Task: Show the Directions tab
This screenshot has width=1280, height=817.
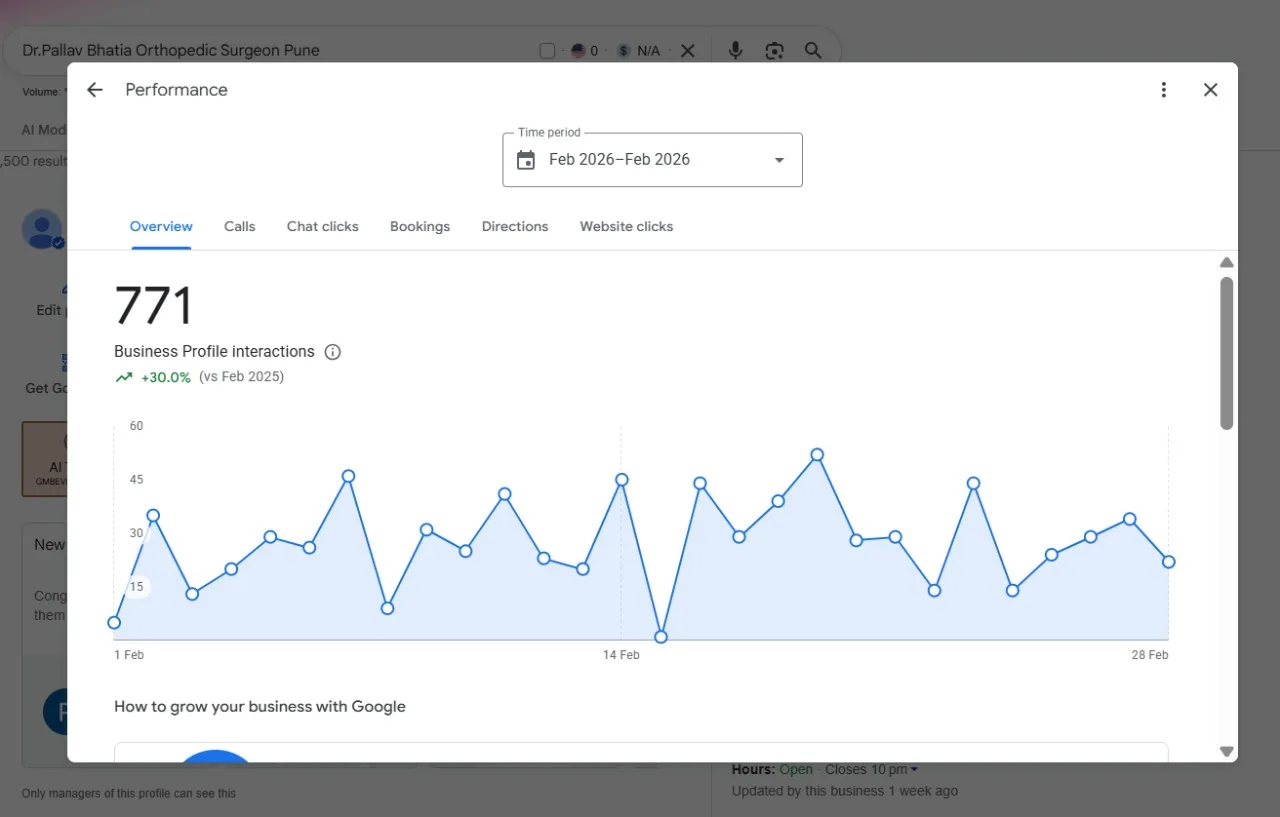Action: [x=515, y=226]
